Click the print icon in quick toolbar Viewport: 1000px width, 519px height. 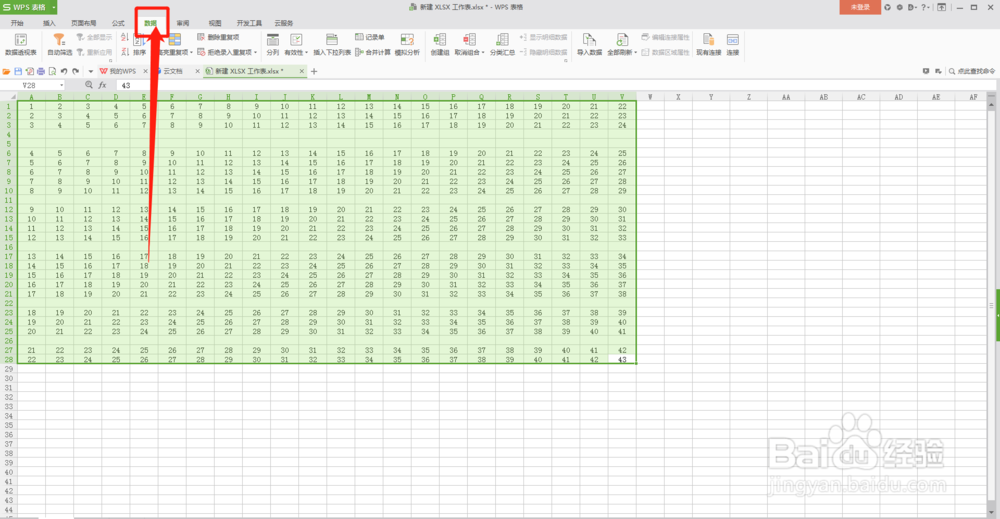[x=41, y=71]
